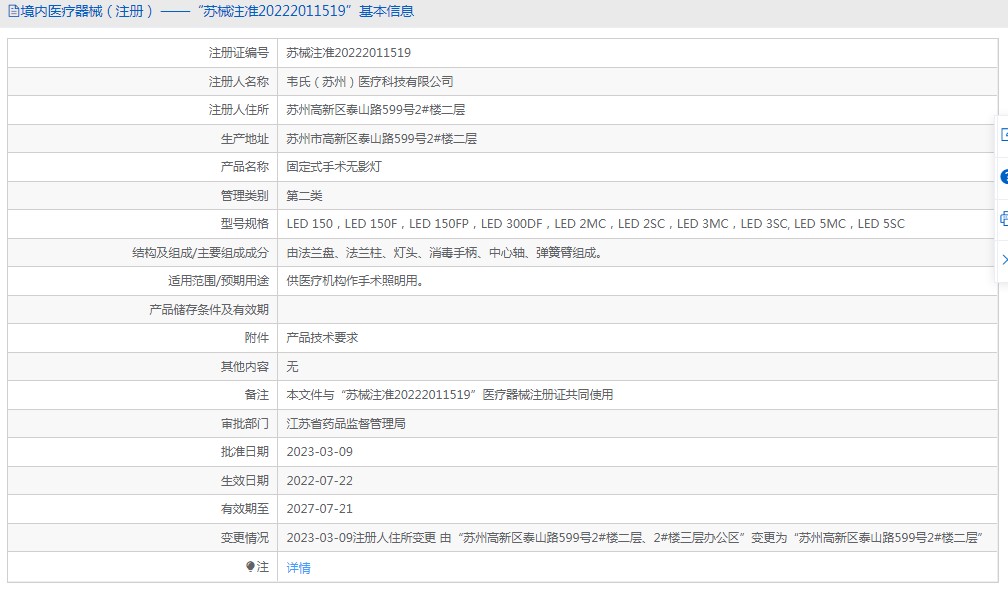Click the 批准日期 row label

point(244,452)
